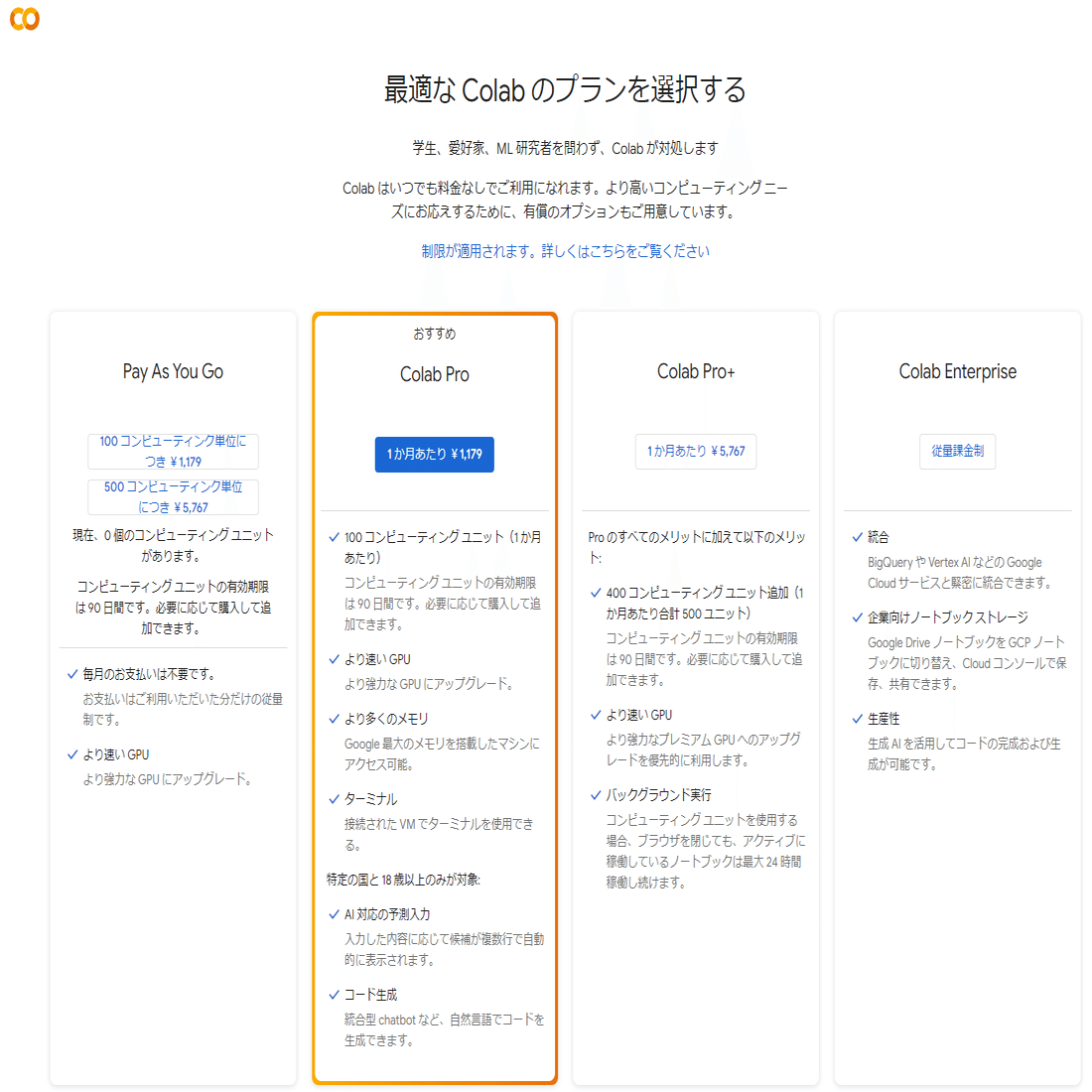Click 企業向けノートブック ストレージ feature title
The height and width of the screenshot is (1092, 1092).
948,617
